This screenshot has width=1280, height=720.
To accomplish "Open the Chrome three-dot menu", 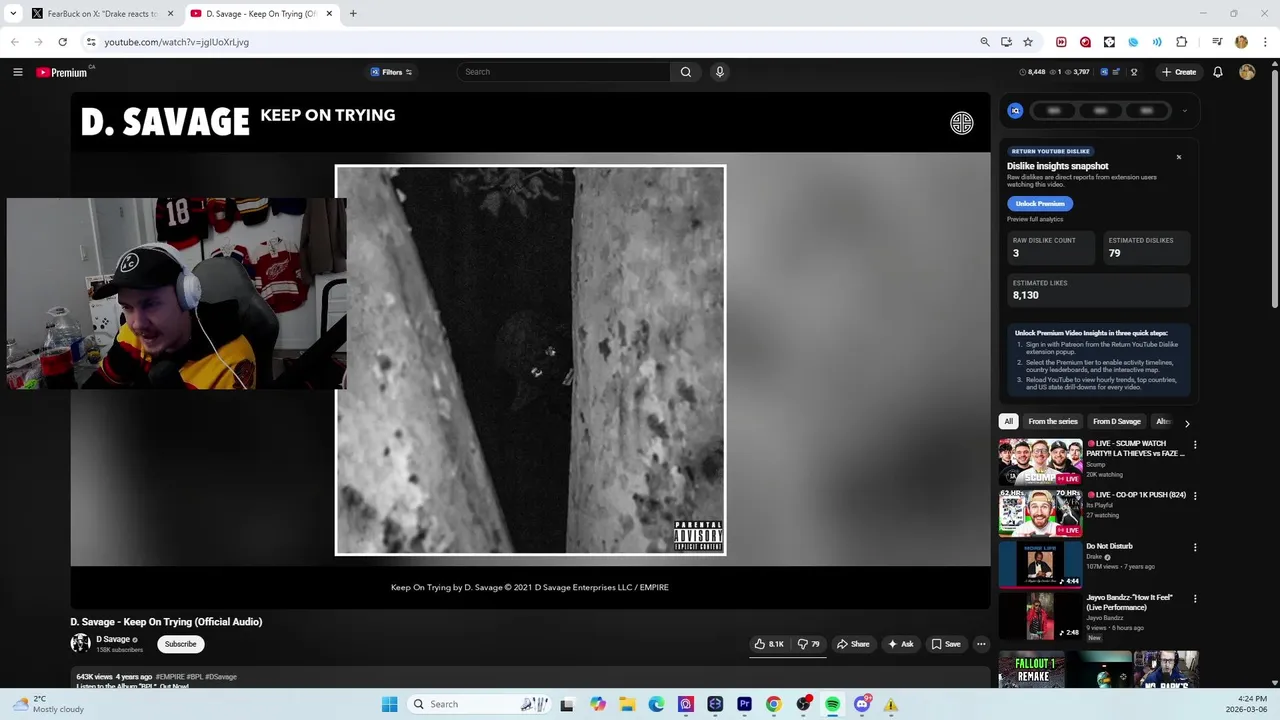I will pyautogui.click(x=1266, y=42).
